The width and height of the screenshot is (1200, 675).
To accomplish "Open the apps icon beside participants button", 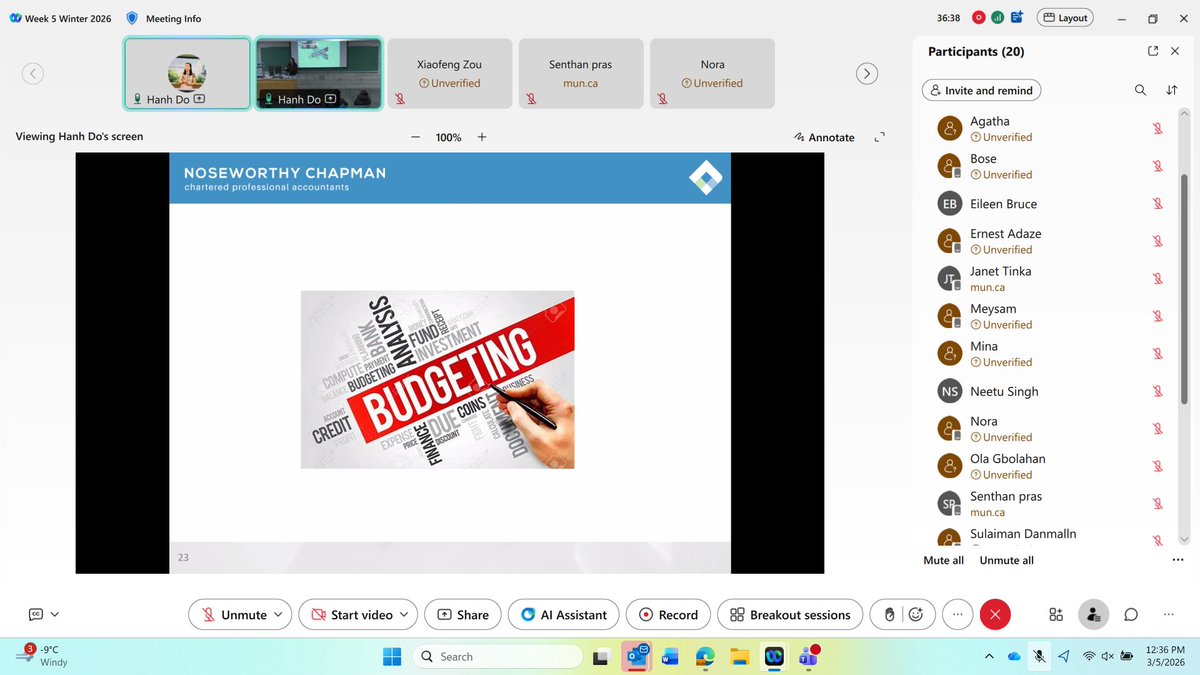I will pos(1056,615).
